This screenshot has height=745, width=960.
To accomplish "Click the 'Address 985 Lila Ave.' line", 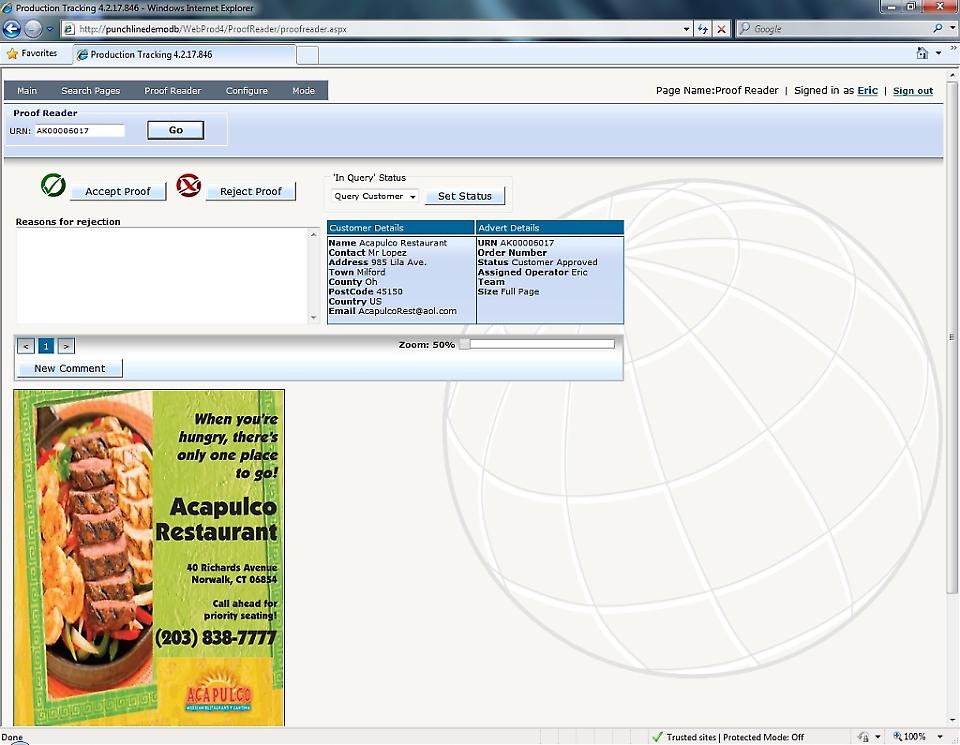I will coord(378,262).
